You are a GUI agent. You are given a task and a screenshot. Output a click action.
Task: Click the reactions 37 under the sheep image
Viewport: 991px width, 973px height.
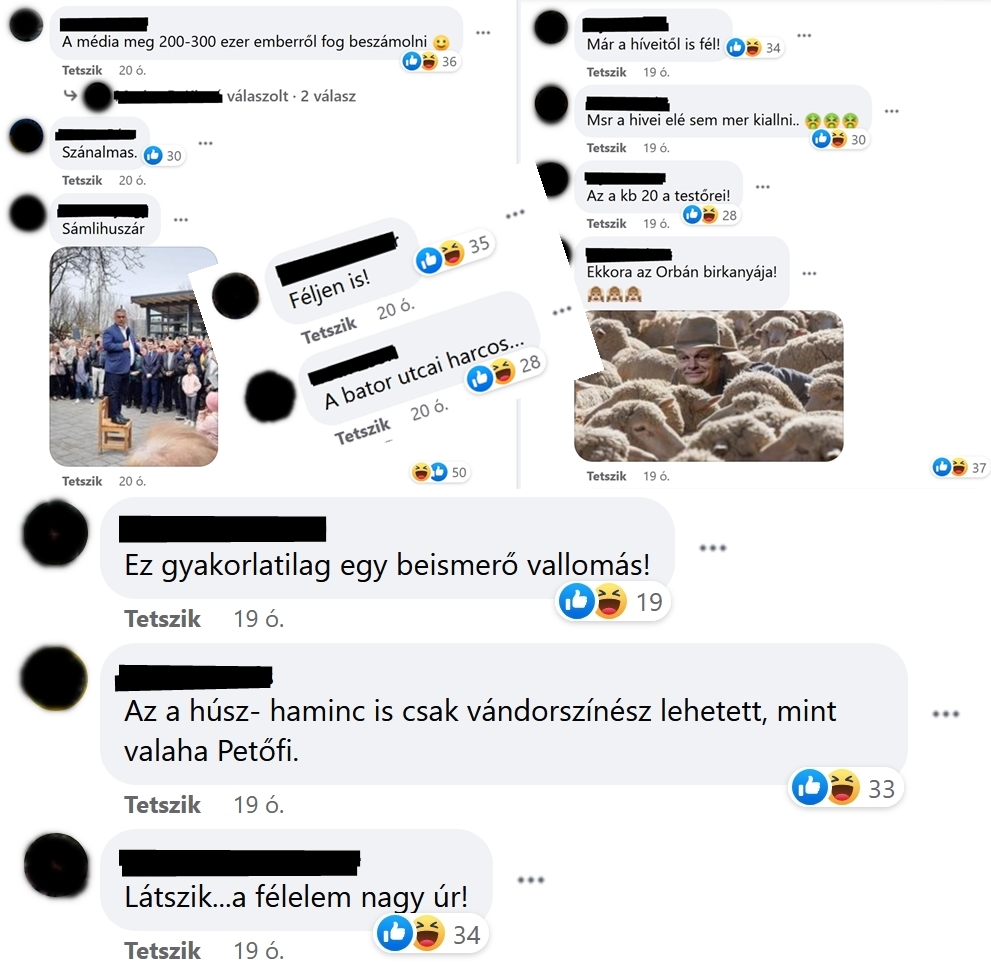pos(959,468)
